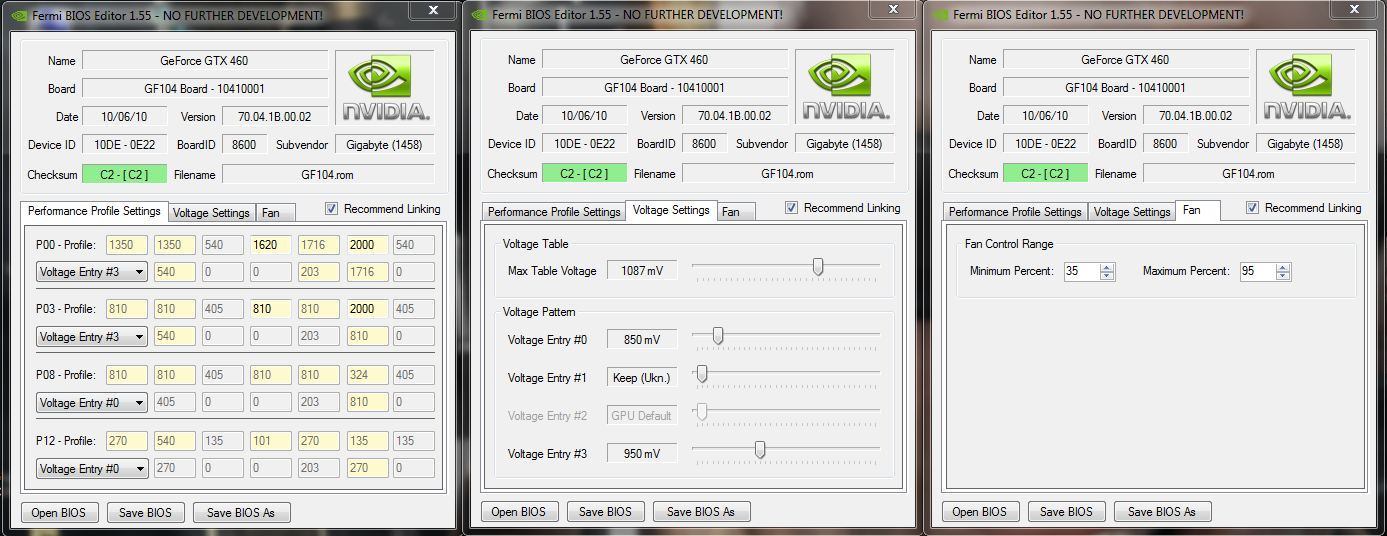
Task: Click NVIDIA logo in the Fan tab window
Action: pyautogui.click(x=1306, y=88)
